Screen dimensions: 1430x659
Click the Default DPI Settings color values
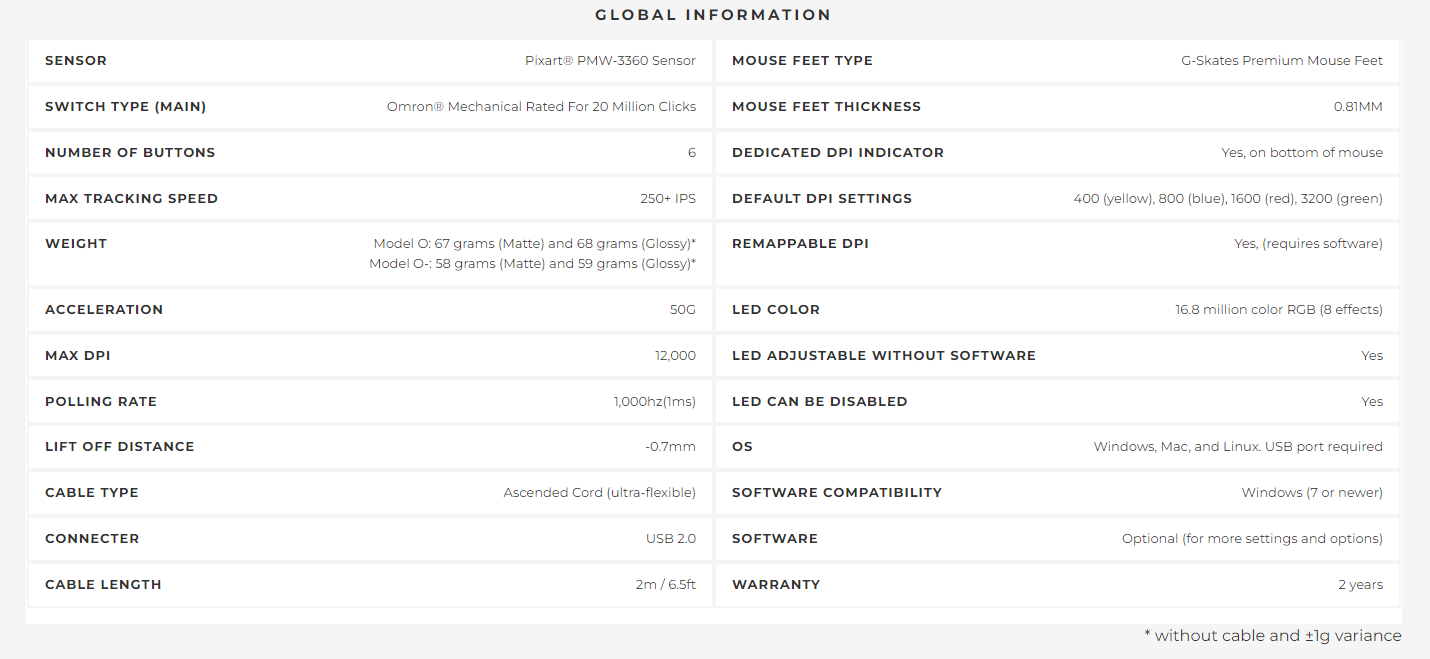(1228, 199)
